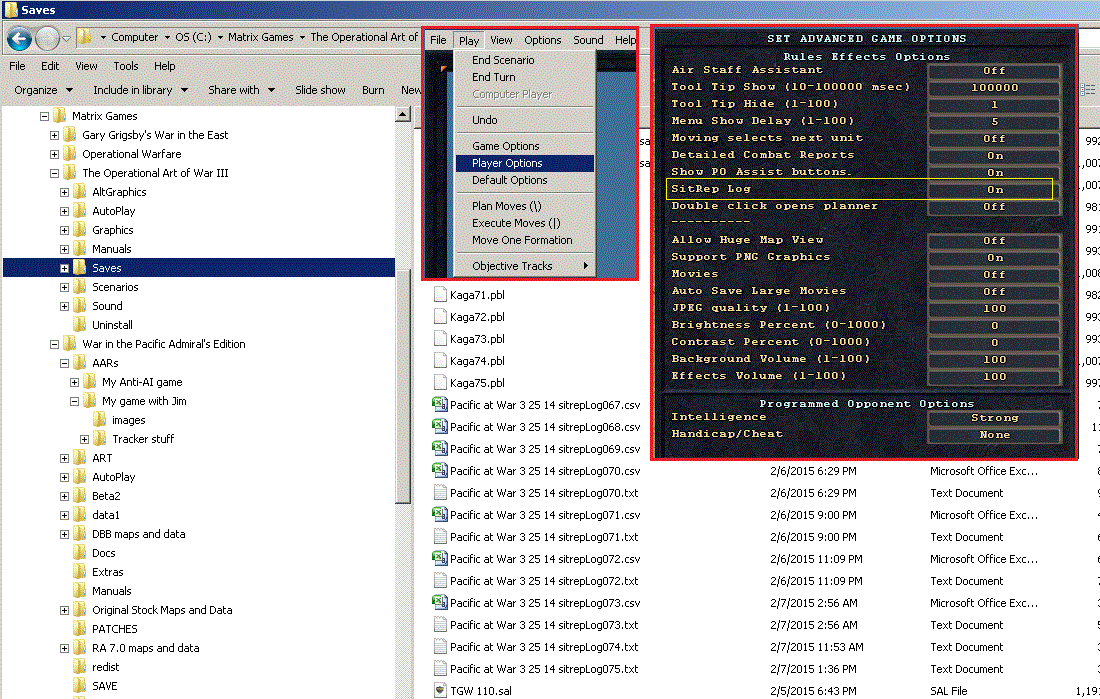Click the Excel icon of sitrepLog069.csv
1100x699 pixels.
coord(440,448)
